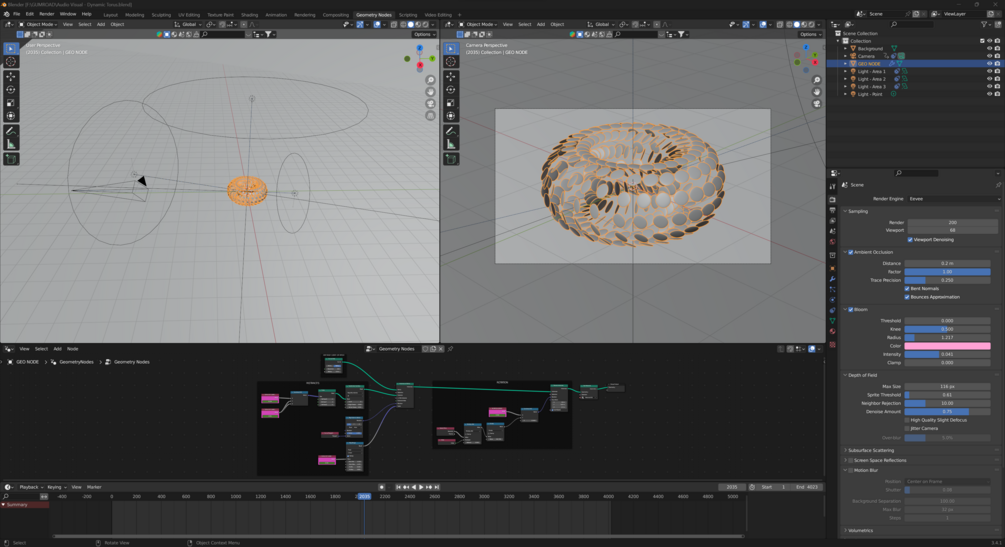
Task: Enable the Motion Blur checkbox
Action: pyautogui.click(x=850, y=470)
